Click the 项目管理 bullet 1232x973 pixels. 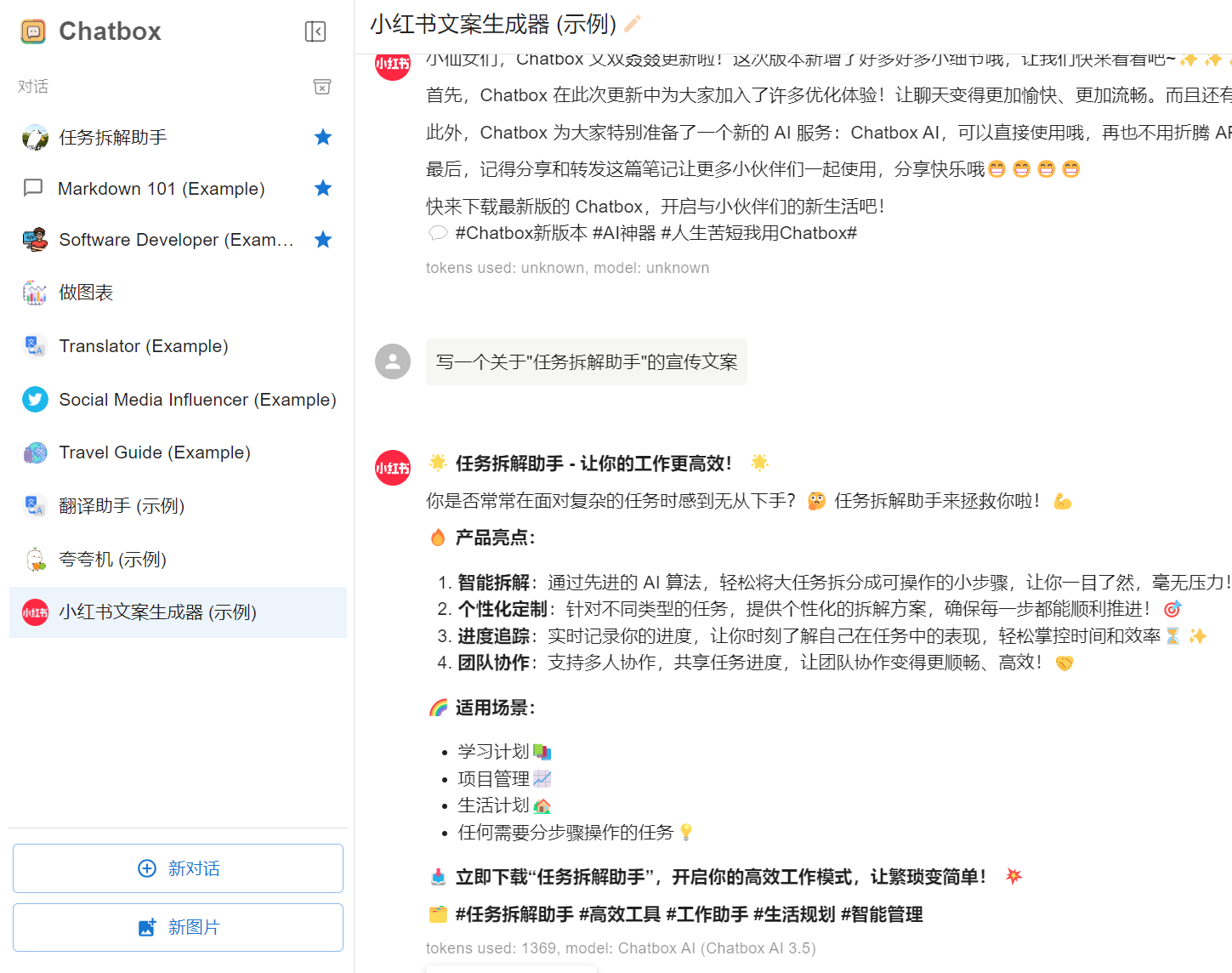(x=504, y=779)
